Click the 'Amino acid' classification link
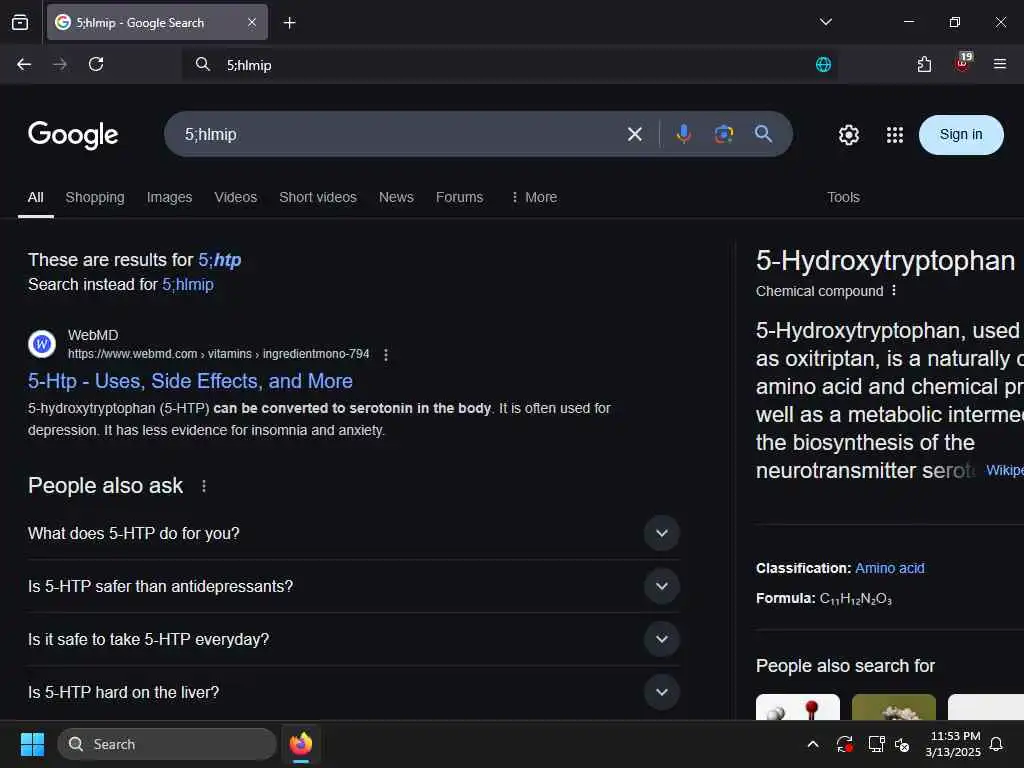 [889, 568]
